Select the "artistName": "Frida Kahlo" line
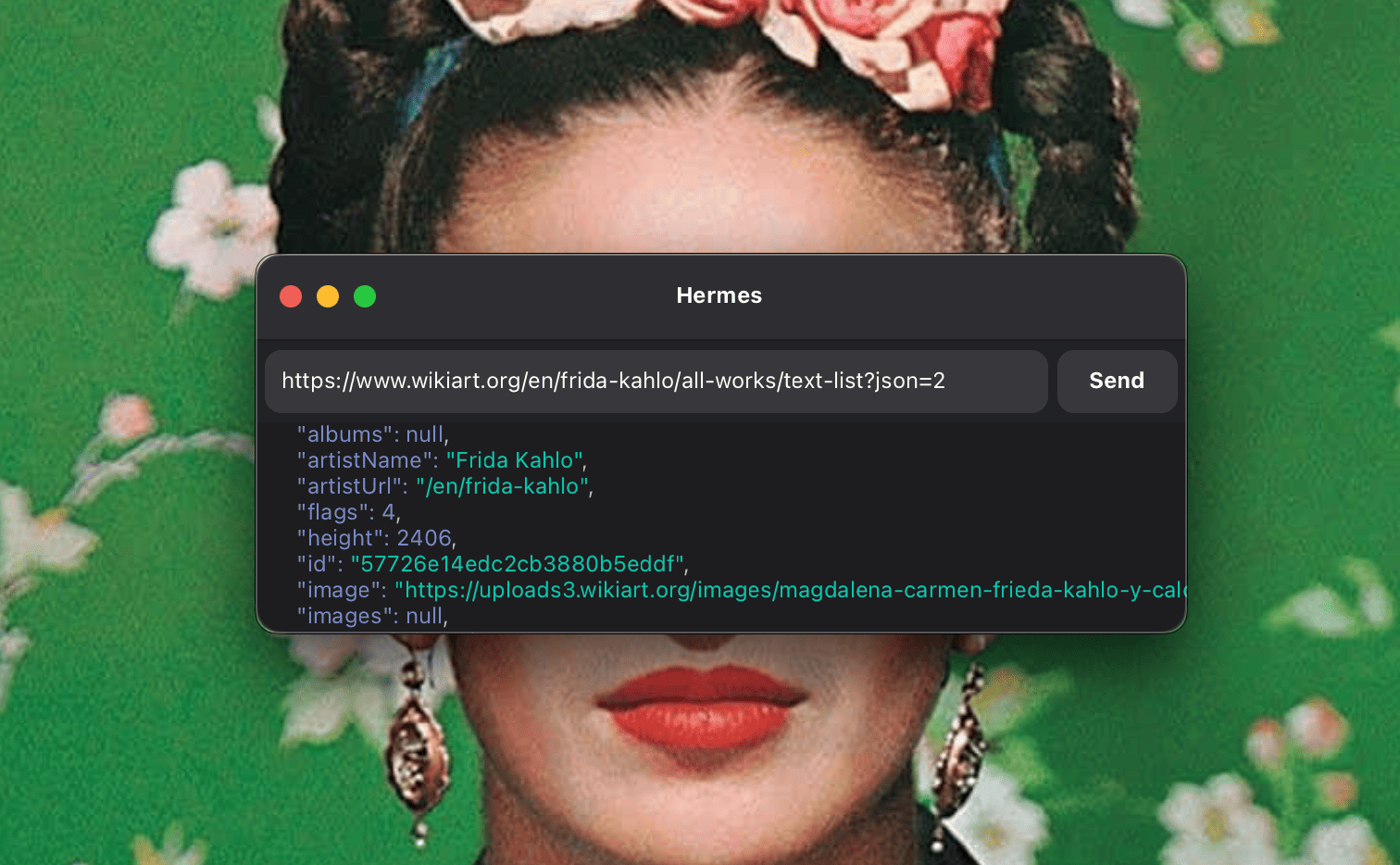The image size is (1400, 865). pyautogui.click(x=442, y=460)
